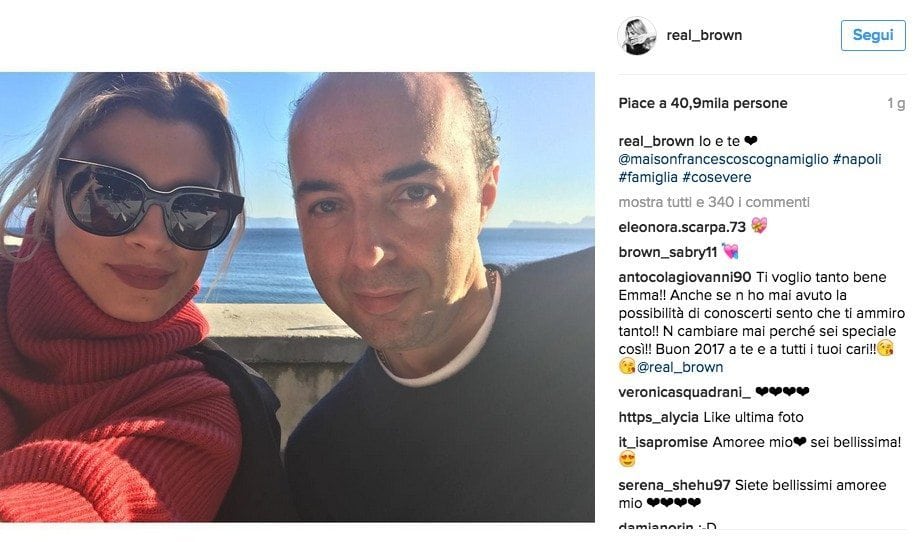Open the real_brown profile avatar
The width and height of the screenshot is (923, 542).
(x=636, y=36)
